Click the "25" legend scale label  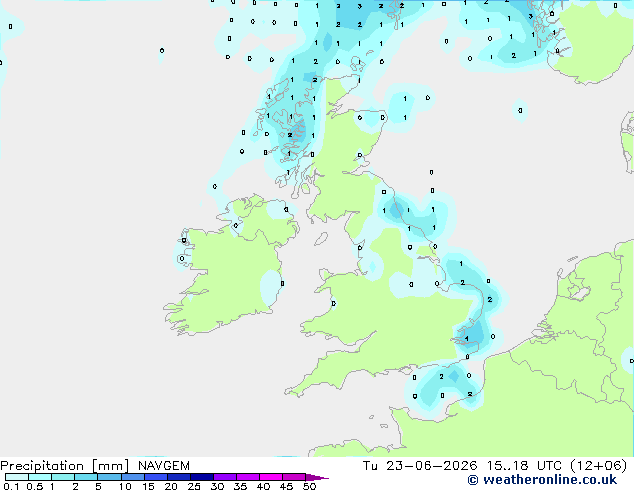[194, 486]
